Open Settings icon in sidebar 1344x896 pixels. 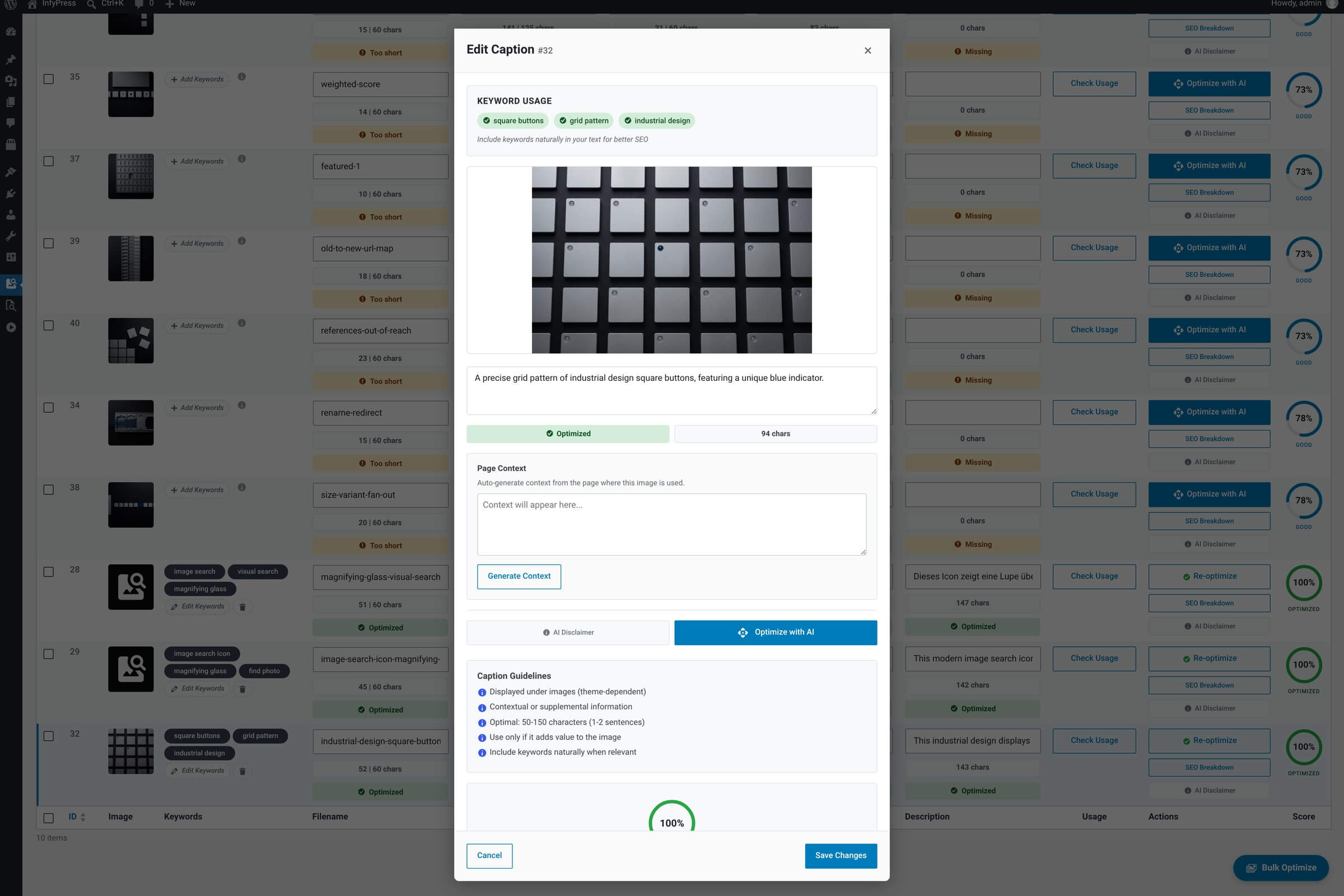11,257
